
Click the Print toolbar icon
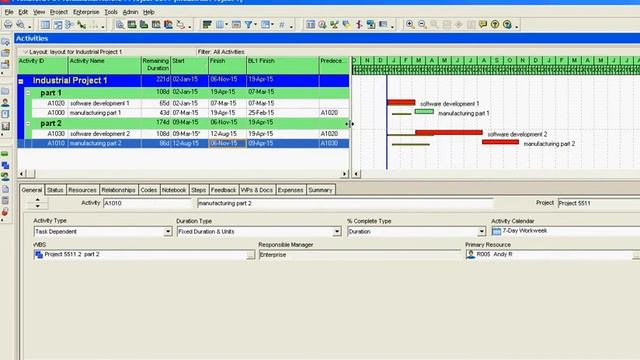click(8, 25)
